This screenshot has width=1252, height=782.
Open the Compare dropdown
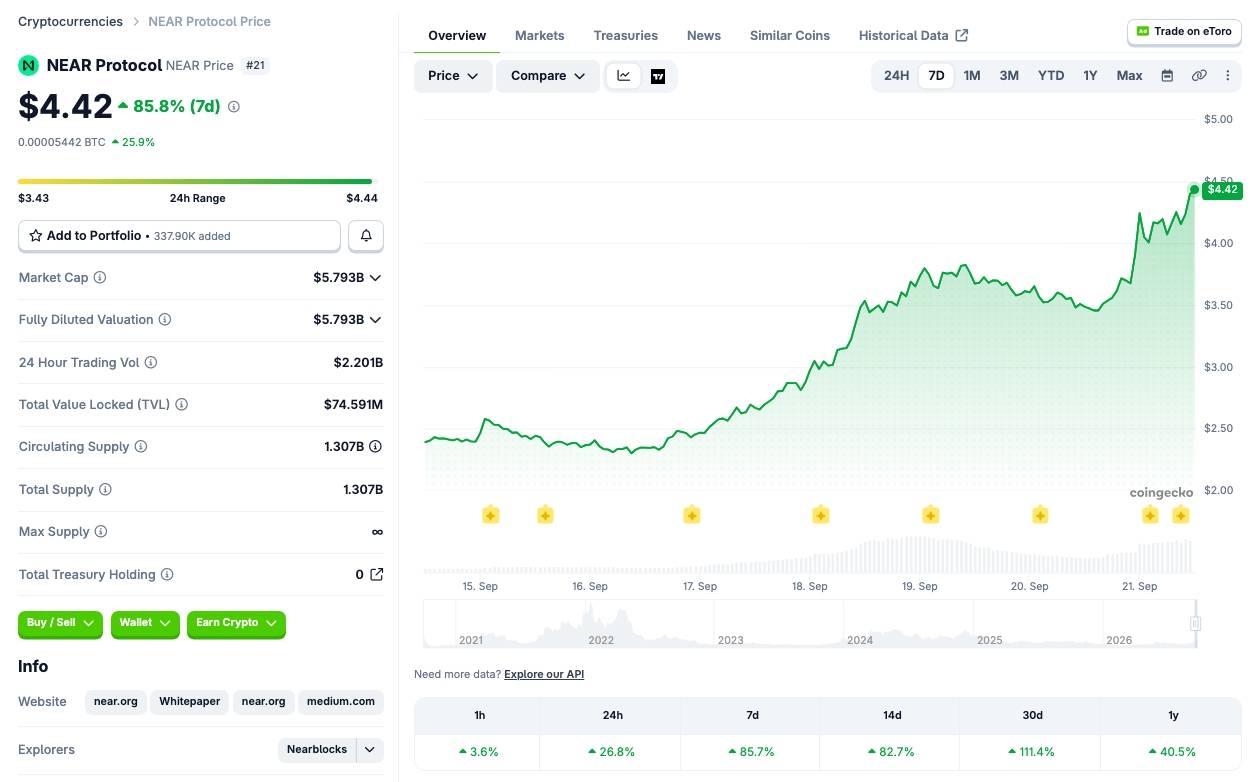click(x=548, y=76)
